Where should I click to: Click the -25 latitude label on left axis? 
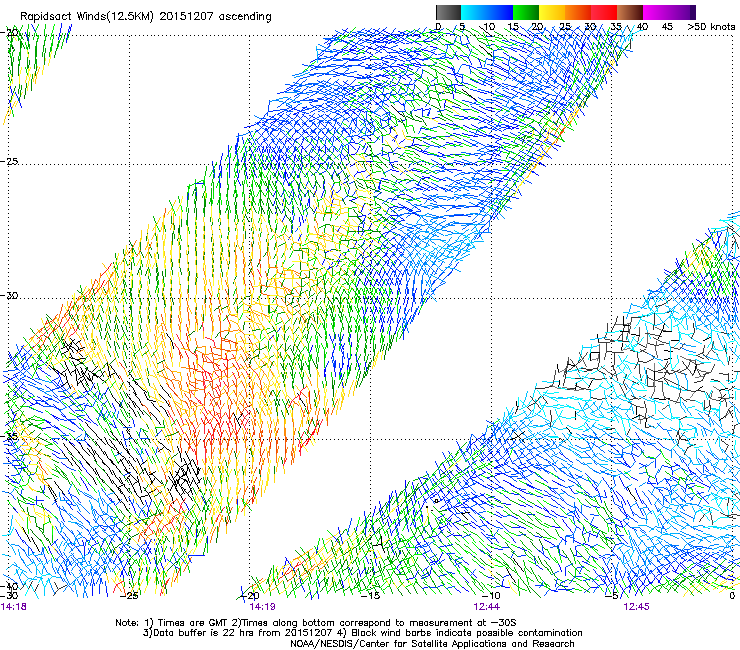[9, 161]
